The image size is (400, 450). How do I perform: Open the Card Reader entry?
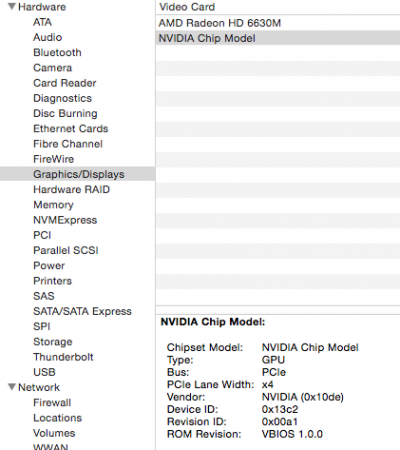65,83
